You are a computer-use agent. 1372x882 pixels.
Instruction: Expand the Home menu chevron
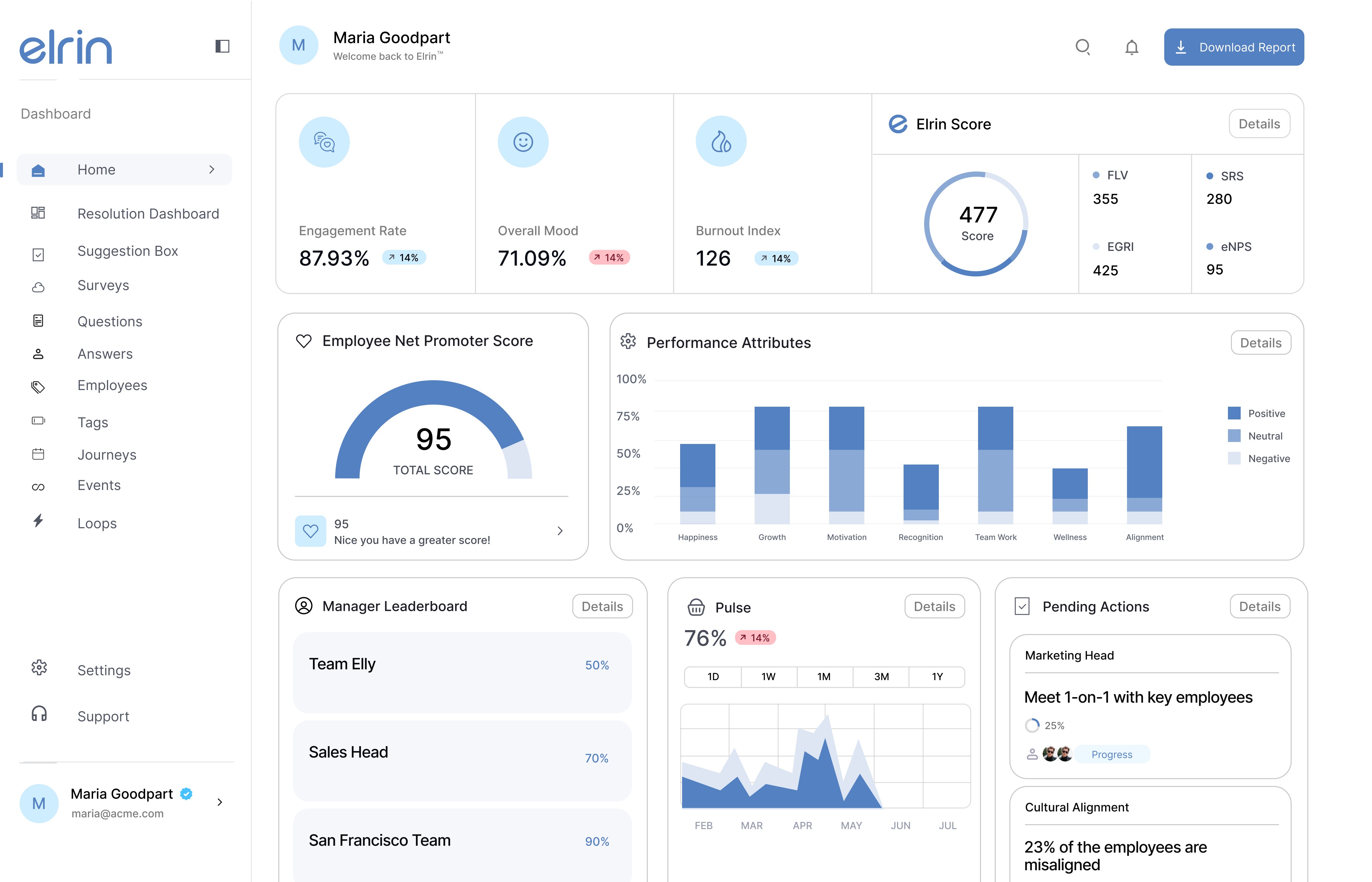point(212,170)
